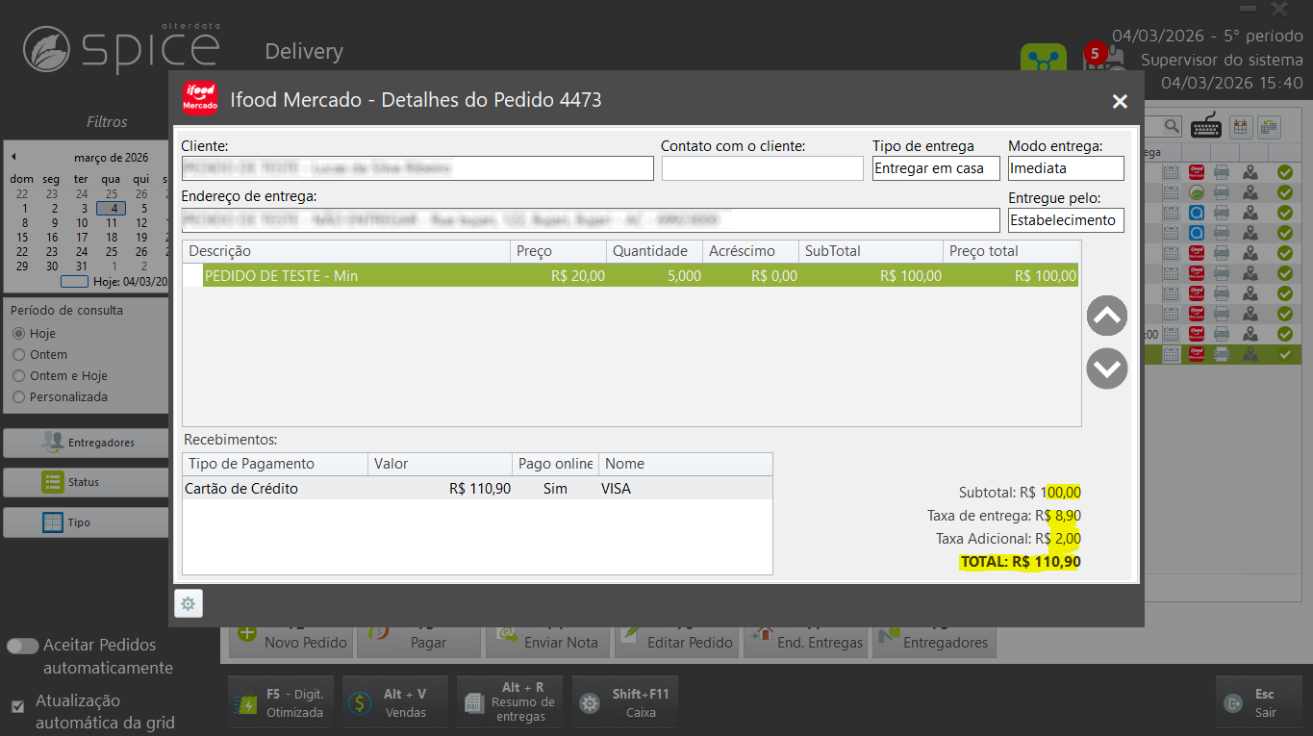1313x736 pixels.
Task: Click the Endereço de entrega field
Action: pos(590,219)
